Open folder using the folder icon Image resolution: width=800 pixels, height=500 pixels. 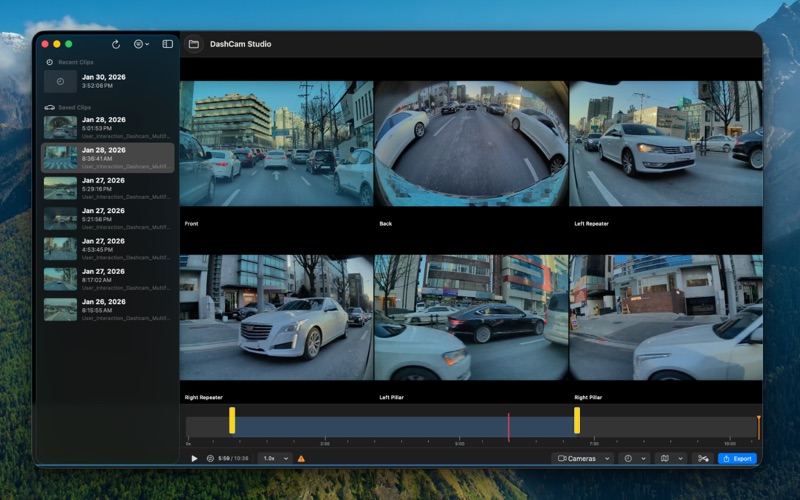pos(194,44)
